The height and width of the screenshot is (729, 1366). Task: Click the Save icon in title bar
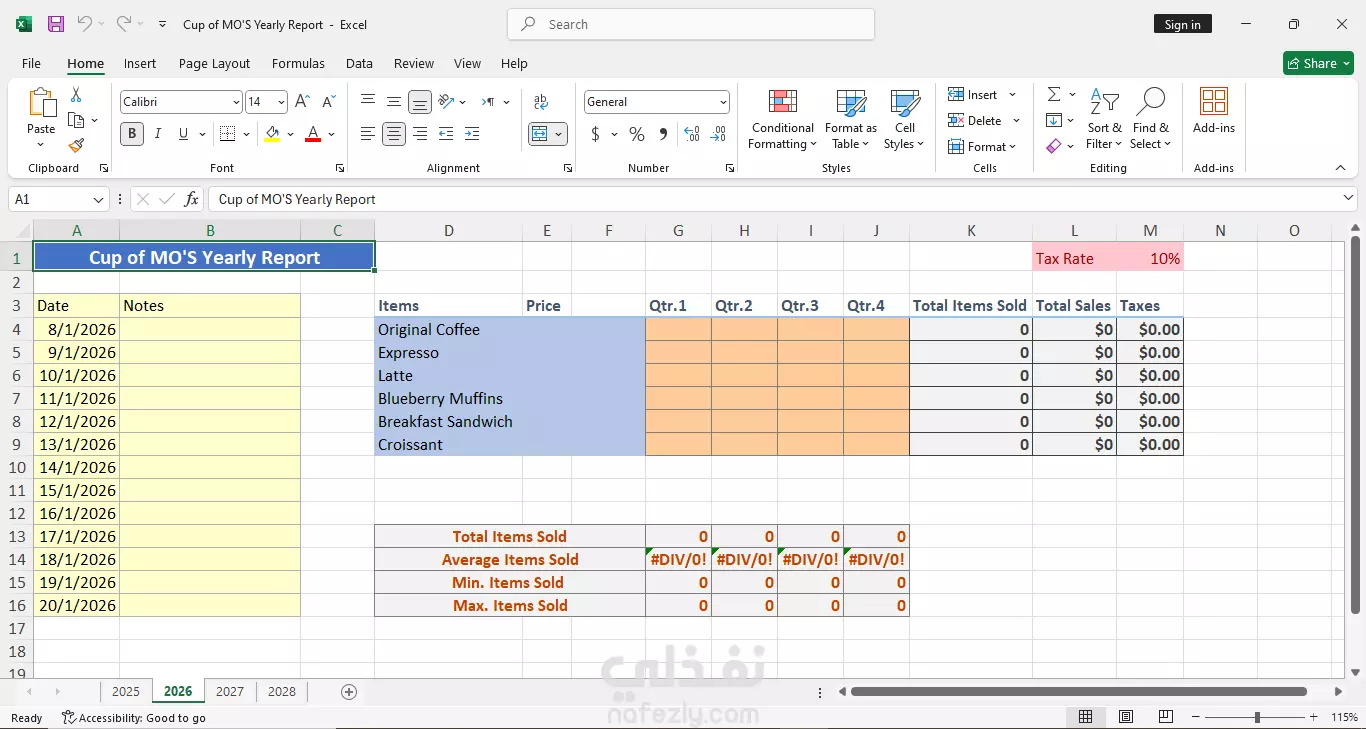click(56, 24)
